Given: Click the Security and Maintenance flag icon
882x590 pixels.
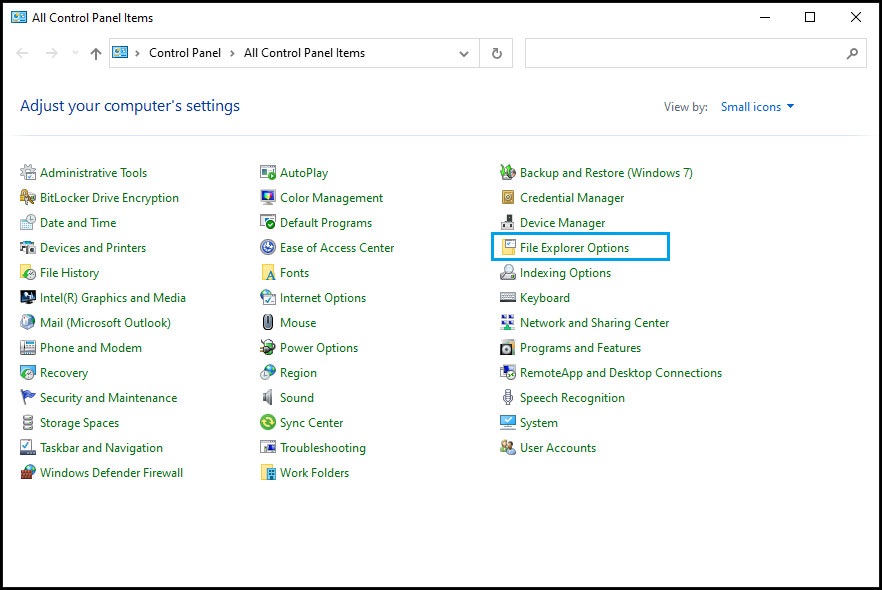Looking at the screenshot, I should pyautogui.click(x=28, y=398).
